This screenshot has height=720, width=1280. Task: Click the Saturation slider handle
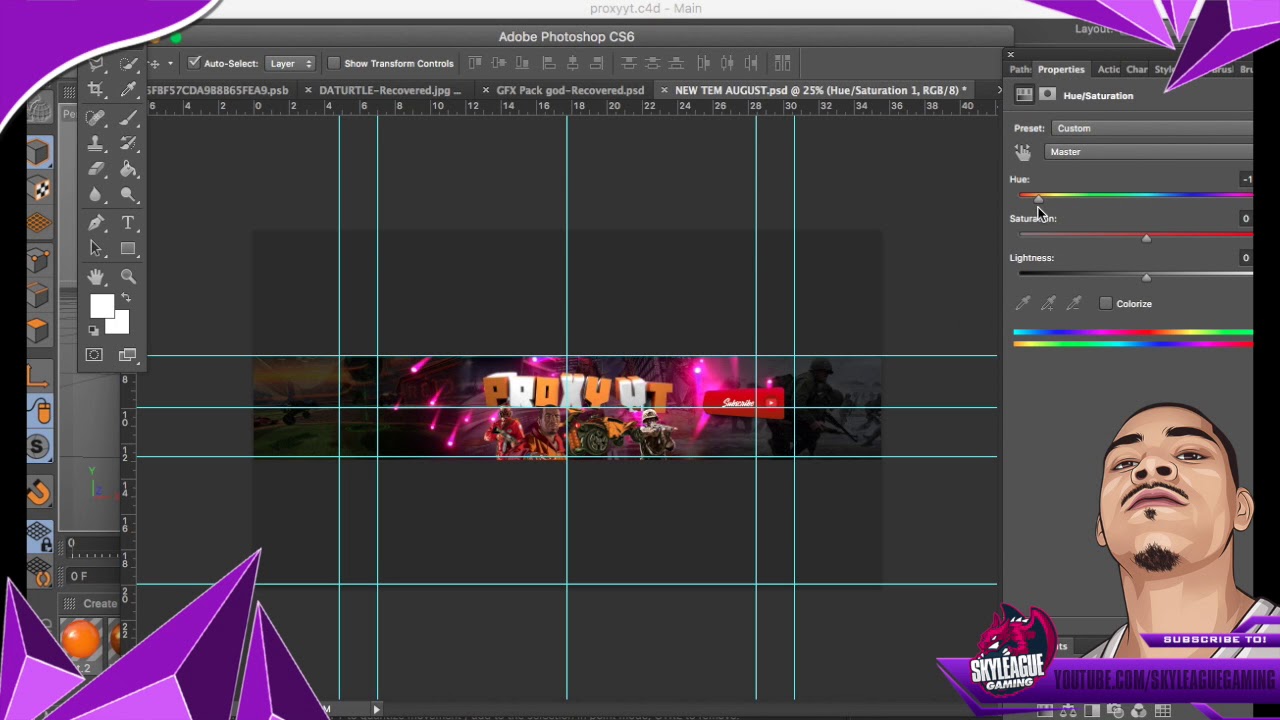(x=1146, y=238)
